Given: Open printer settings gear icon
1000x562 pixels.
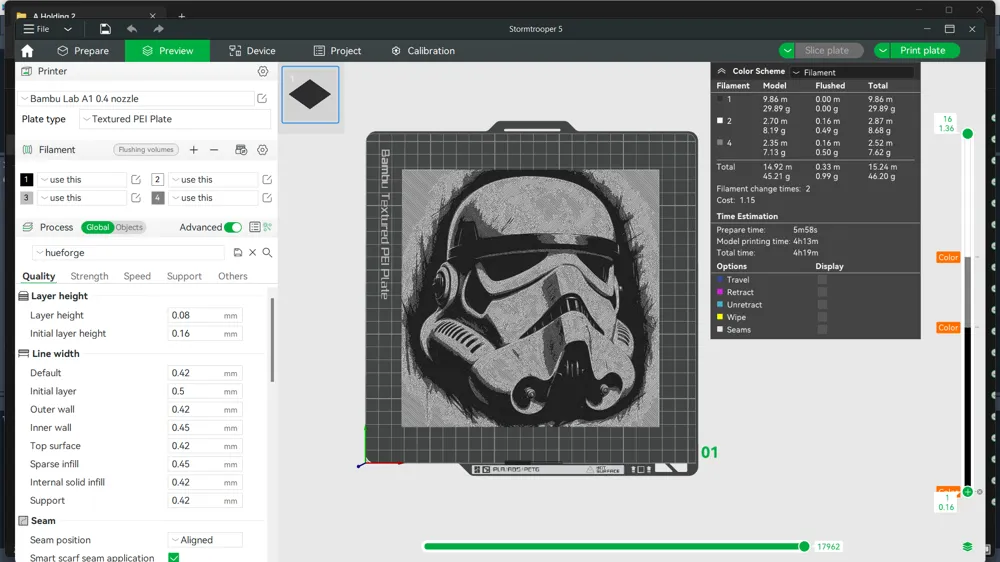Looking at the screenshot, I should pos(263,71).
